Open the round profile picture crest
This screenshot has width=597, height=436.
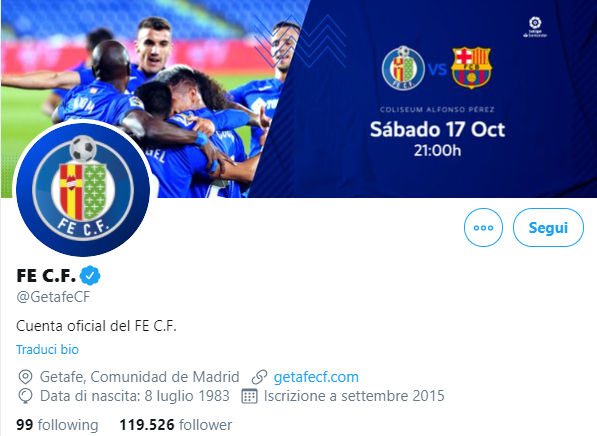83,189
